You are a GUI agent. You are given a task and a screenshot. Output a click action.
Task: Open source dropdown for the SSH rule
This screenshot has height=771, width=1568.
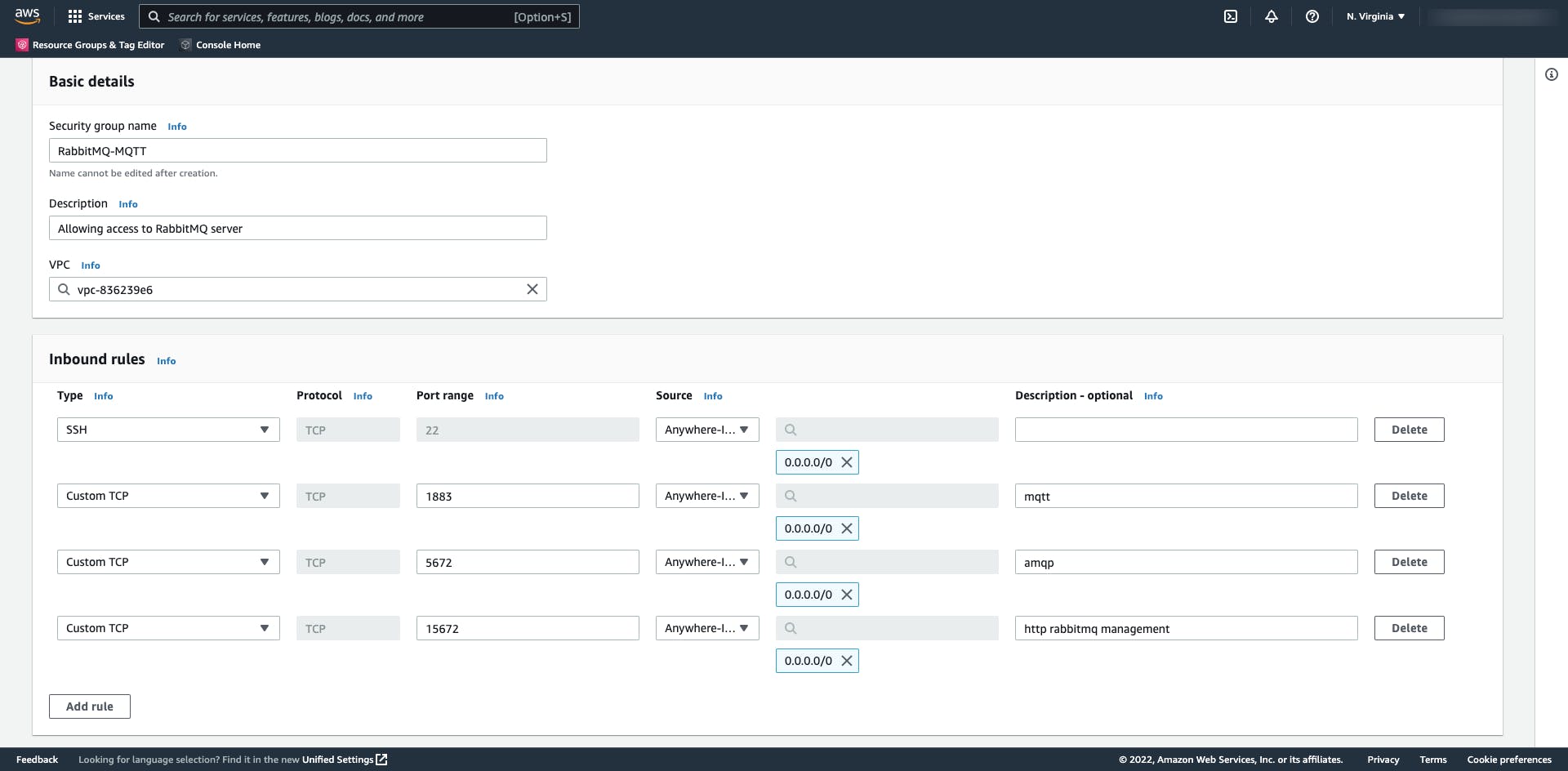[707, 430]
